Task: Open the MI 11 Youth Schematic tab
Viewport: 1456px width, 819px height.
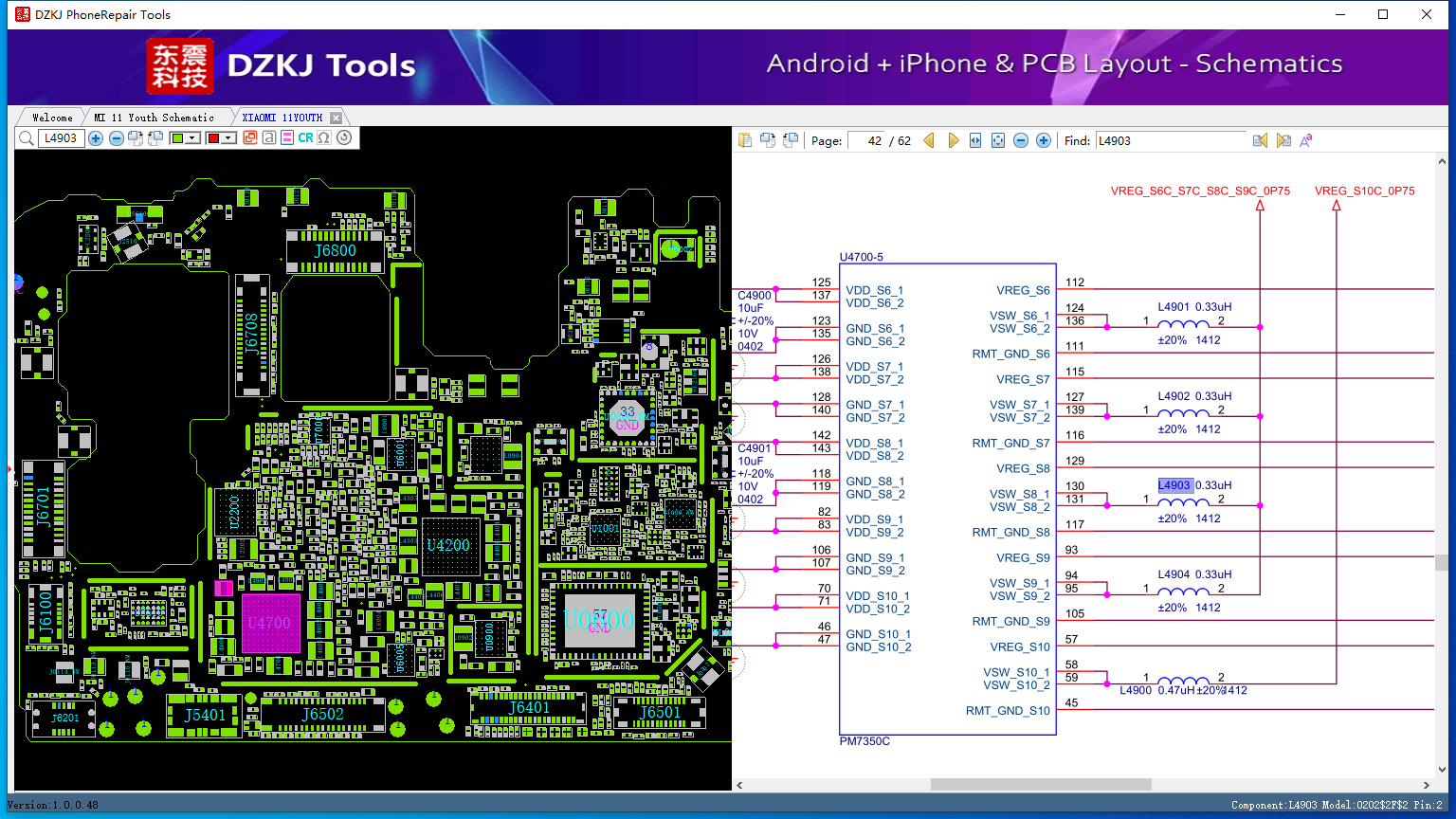Action: 155,118
